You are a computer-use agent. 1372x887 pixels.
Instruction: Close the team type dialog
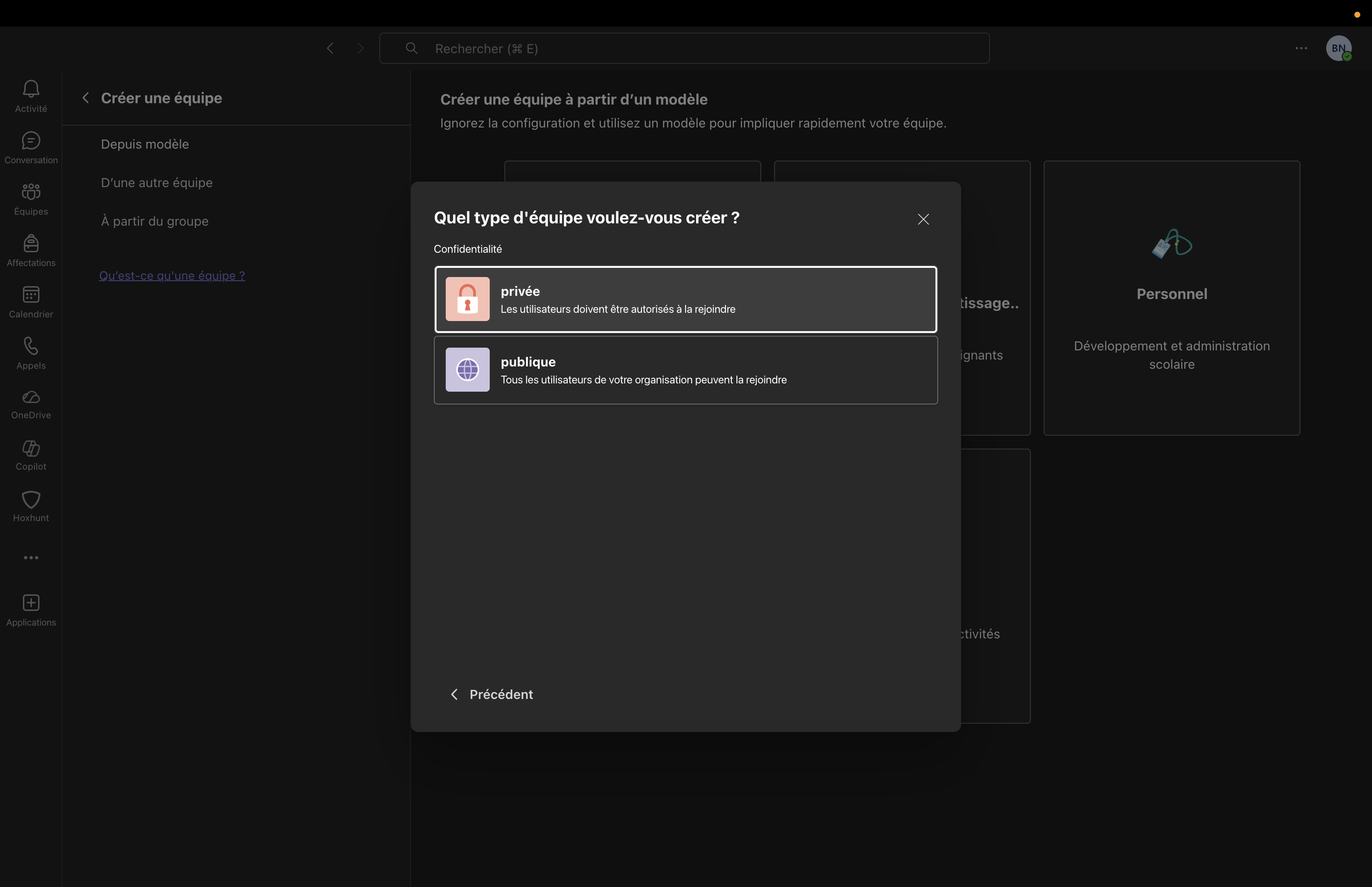point(923,219)
